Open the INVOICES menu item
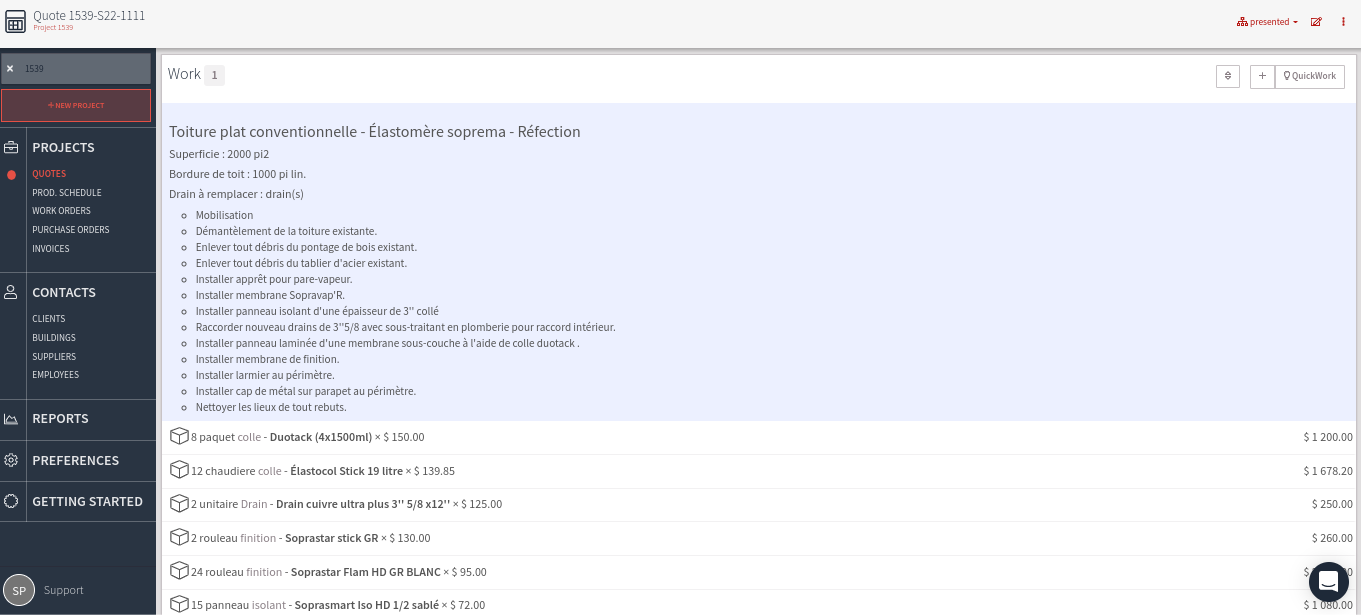1361x615 pixels. pyautogui.click(x=50, y=248)
